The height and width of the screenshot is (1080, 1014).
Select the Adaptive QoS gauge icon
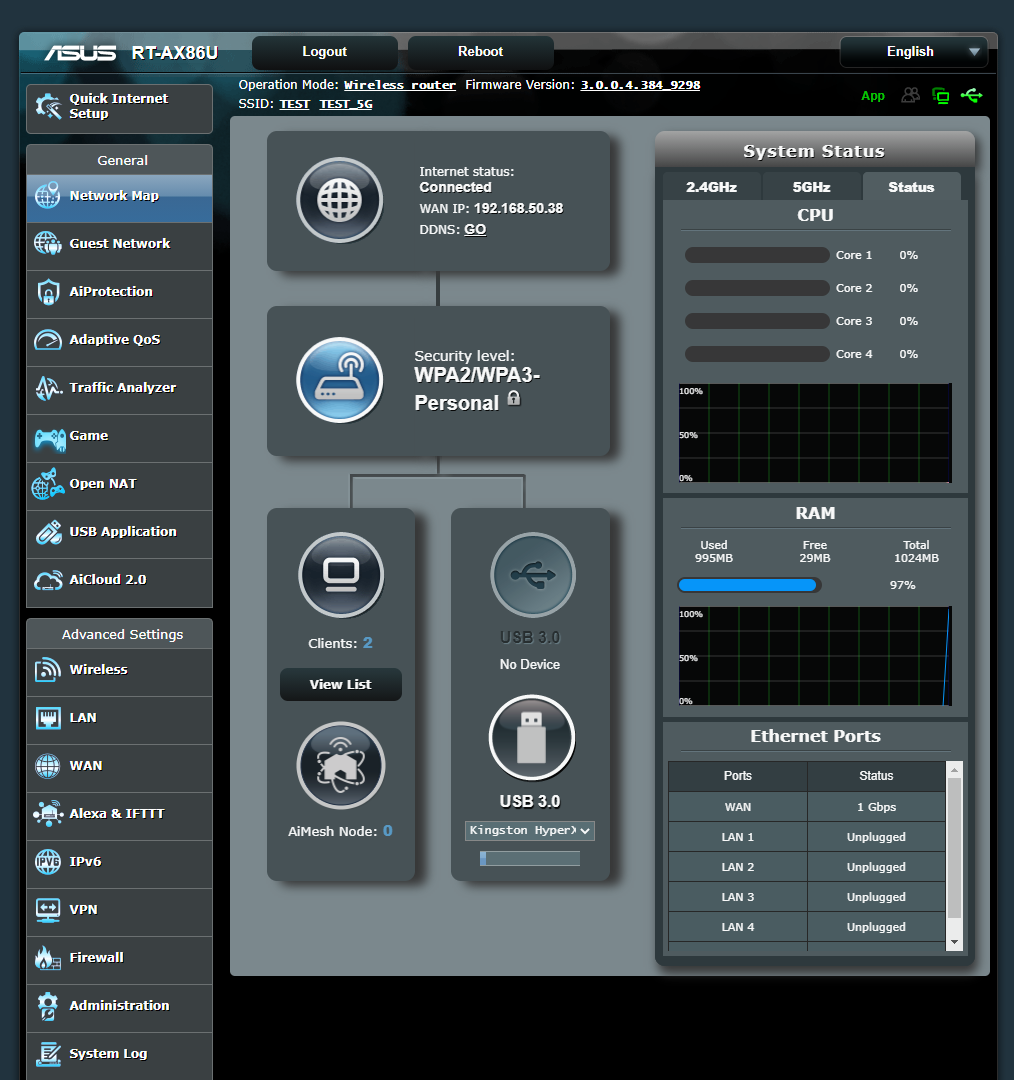point(46,341)
